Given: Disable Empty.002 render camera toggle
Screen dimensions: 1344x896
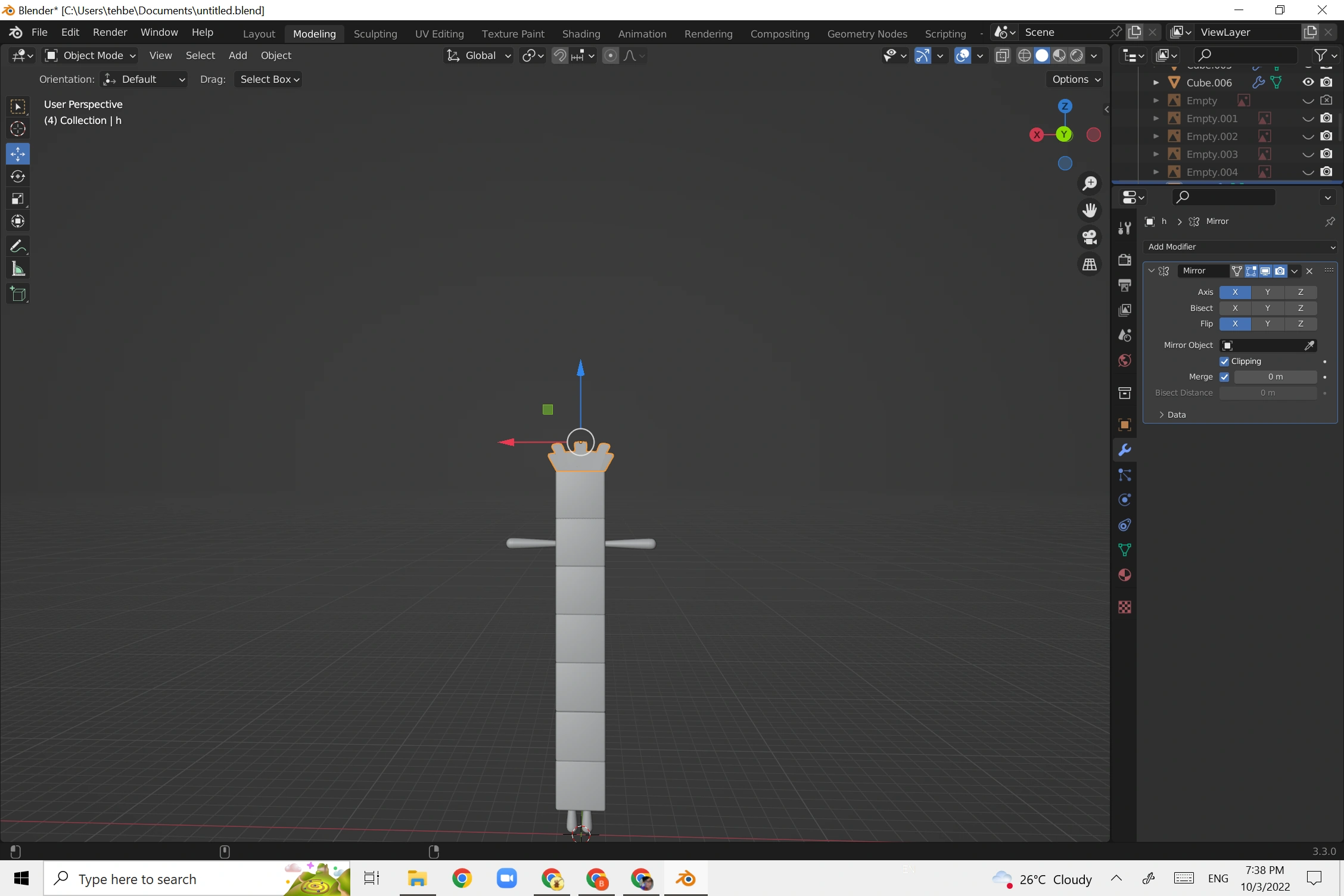Looking at the screenshot, I should click(x=1327, y=136).
